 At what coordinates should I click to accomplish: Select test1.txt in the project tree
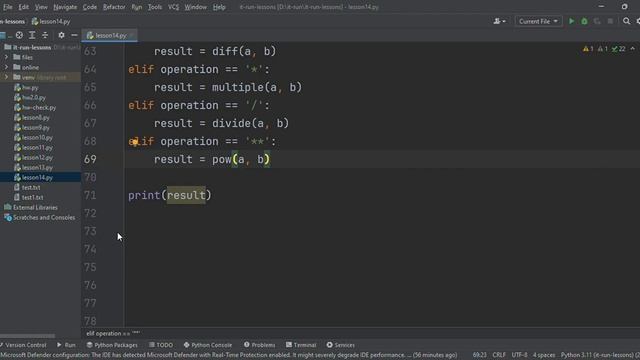coord(29,198)
